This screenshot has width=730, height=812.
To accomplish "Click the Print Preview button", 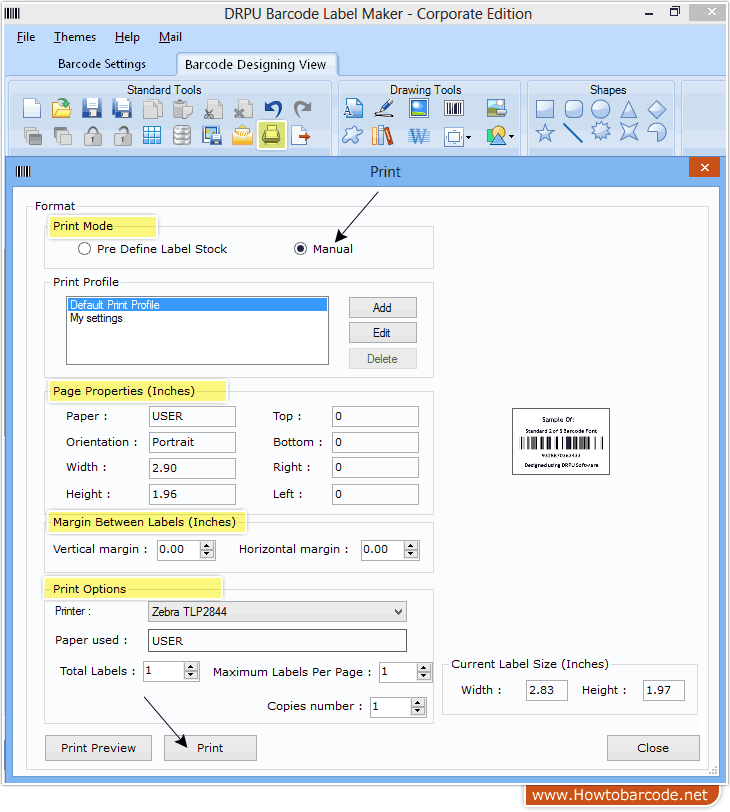I will [x=98, y=748].
